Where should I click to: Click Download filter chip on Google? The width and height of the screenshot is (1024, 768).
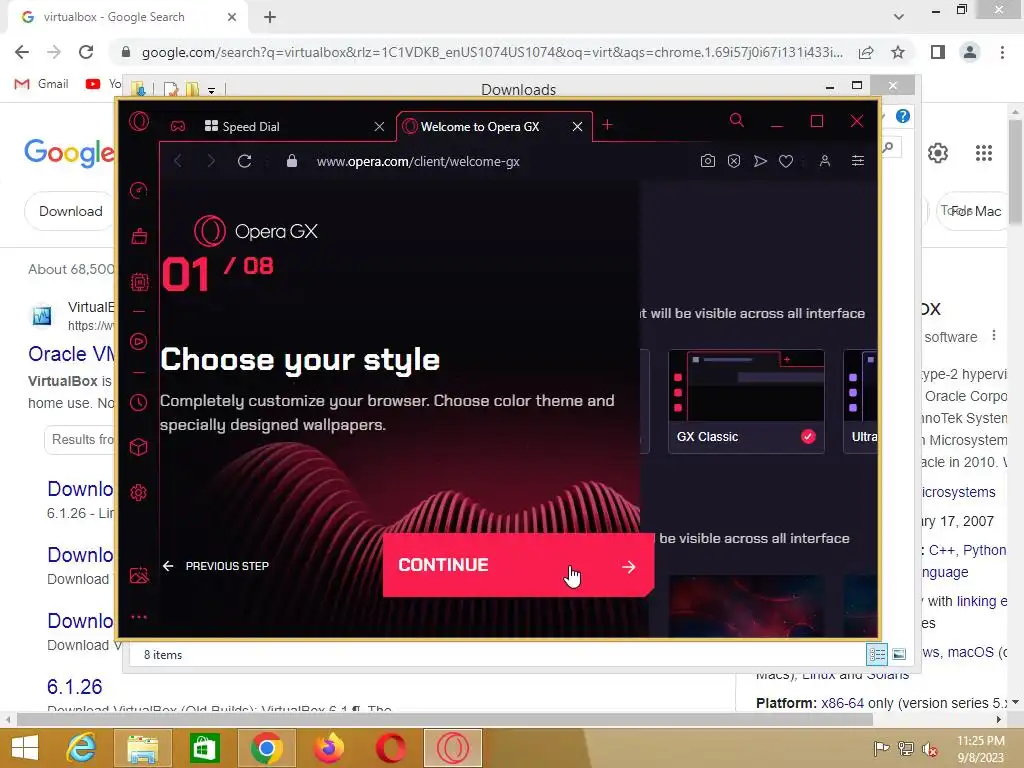tap(71, 211)
